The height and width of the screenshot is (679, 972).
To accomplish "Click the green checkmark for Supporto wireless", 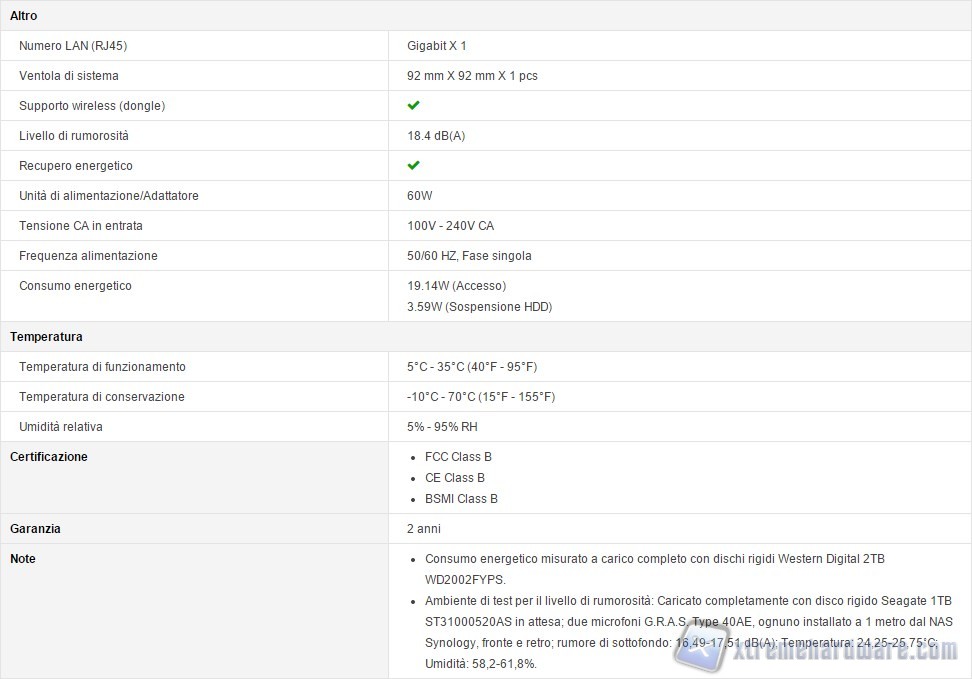I will coord(413,105).
